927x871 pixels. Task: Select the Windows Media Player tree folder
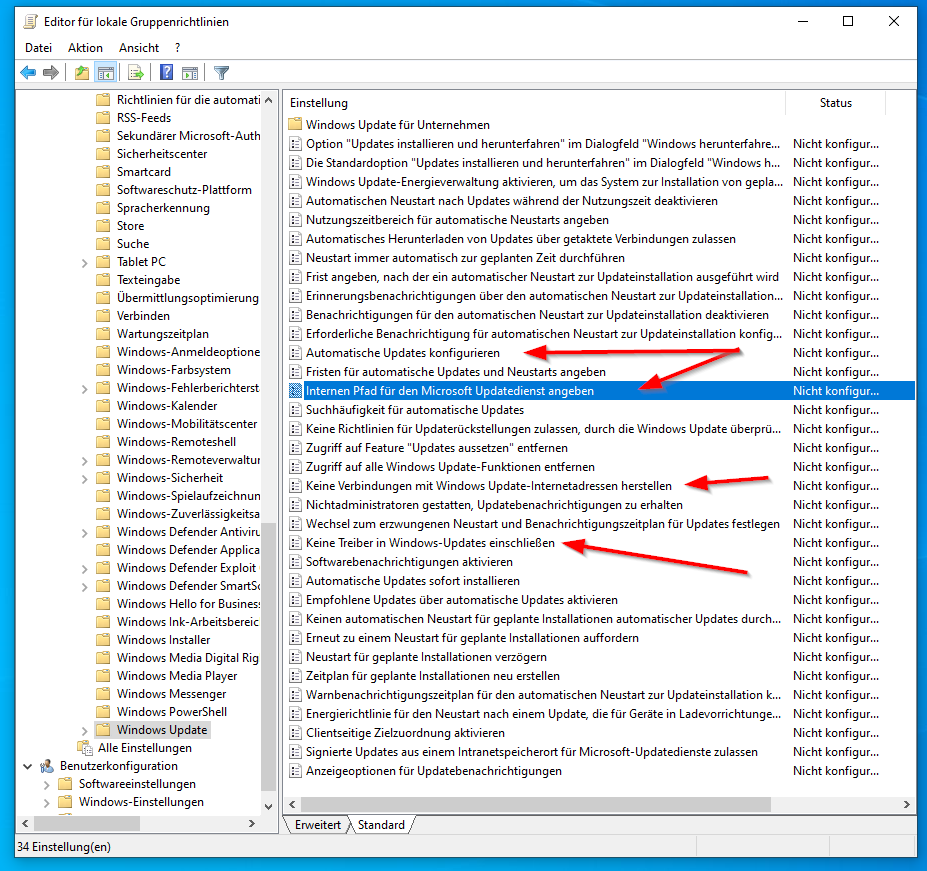click(177, 676)
